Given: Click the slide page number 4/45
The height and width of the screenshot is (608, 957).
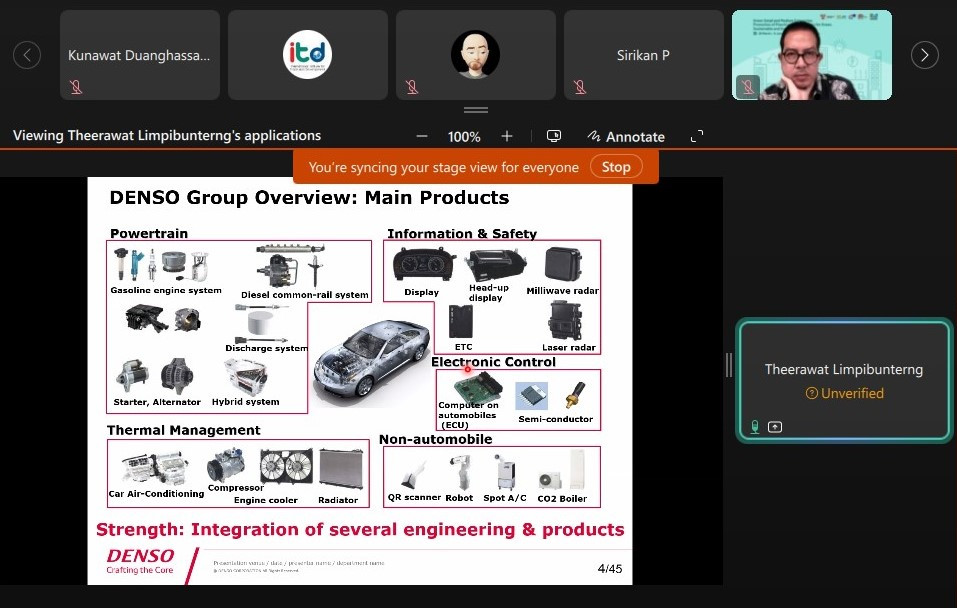Looking at the screenshot, I should 610,568.
